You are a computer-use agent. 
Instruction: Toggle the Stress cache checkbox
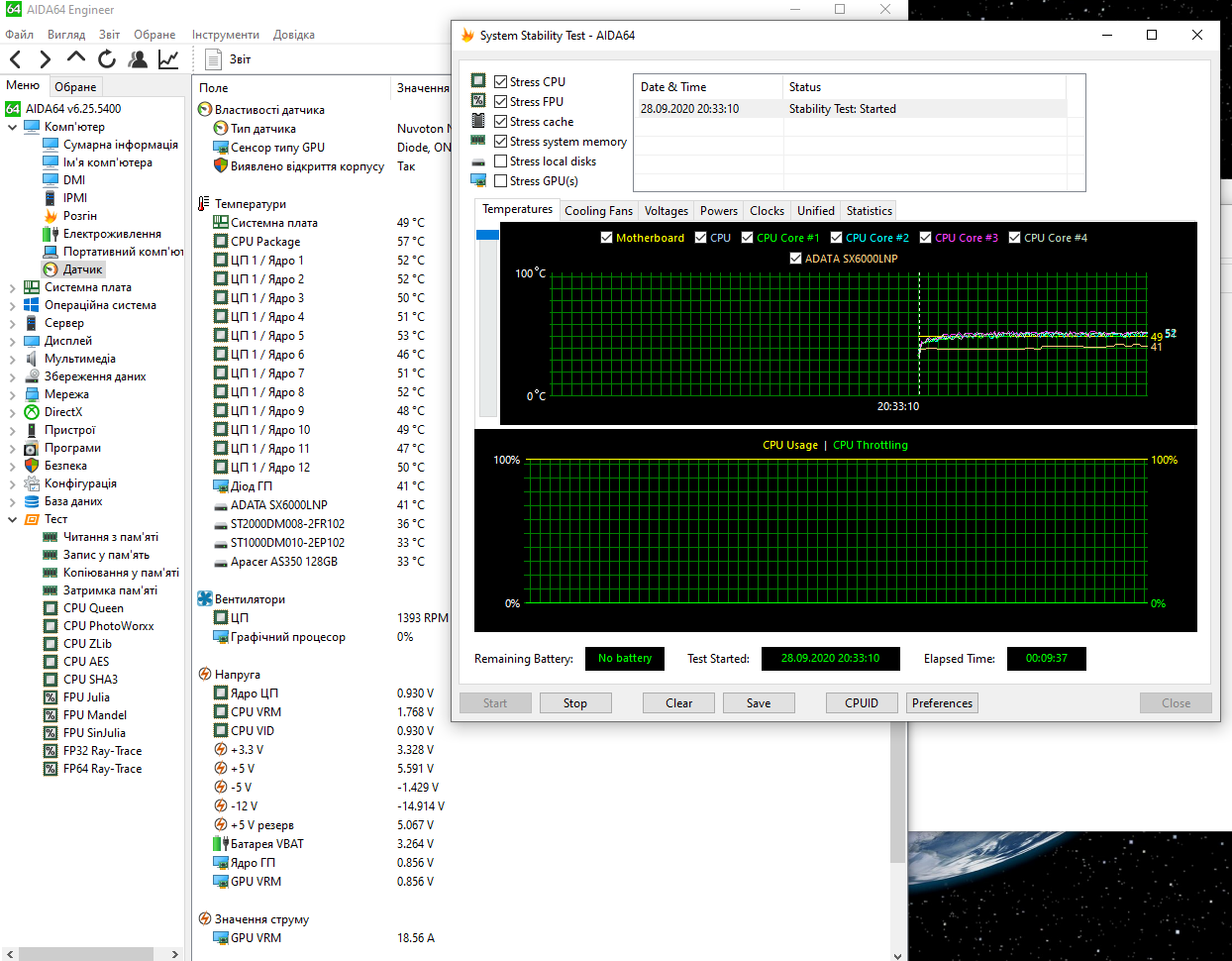pyautogui.click(x=501, y=122)
